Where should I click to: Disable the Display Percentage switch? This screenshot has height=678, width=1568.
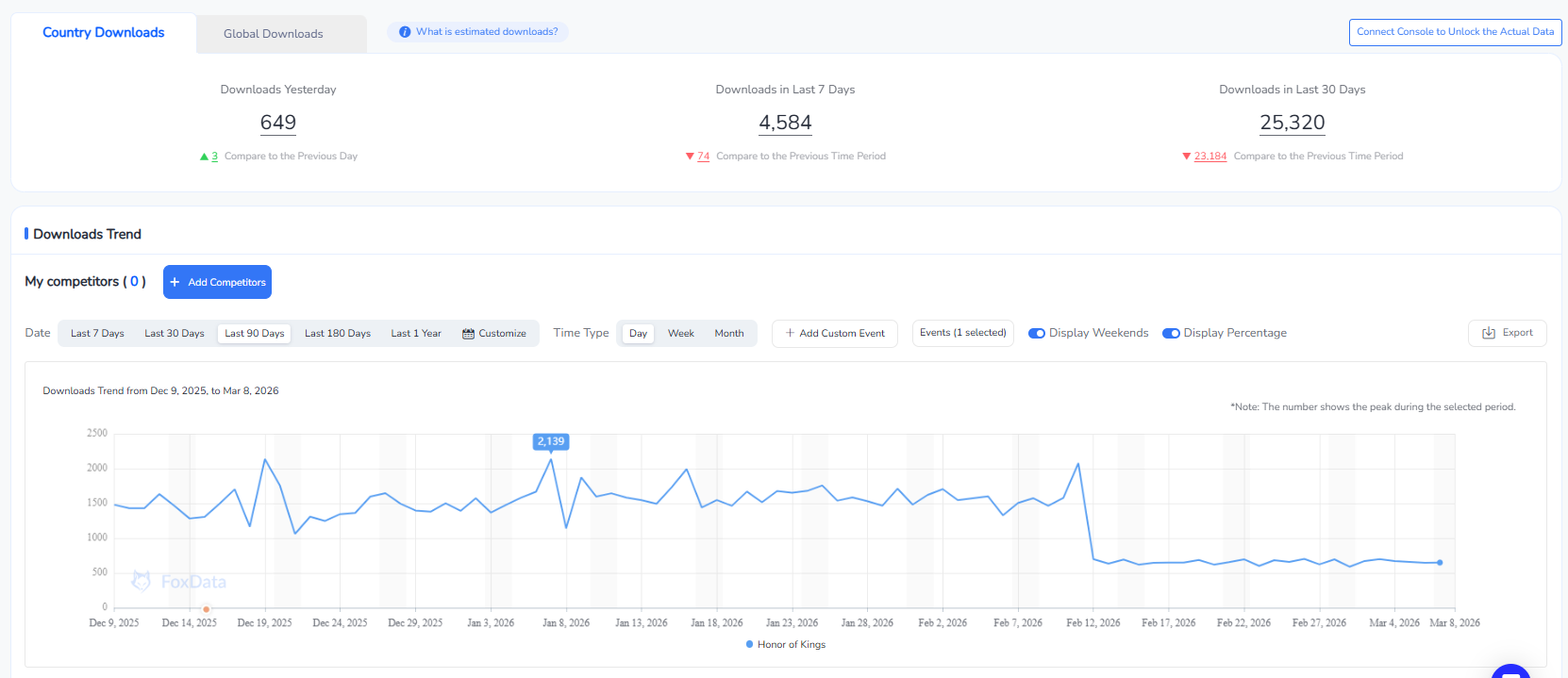1171,333
